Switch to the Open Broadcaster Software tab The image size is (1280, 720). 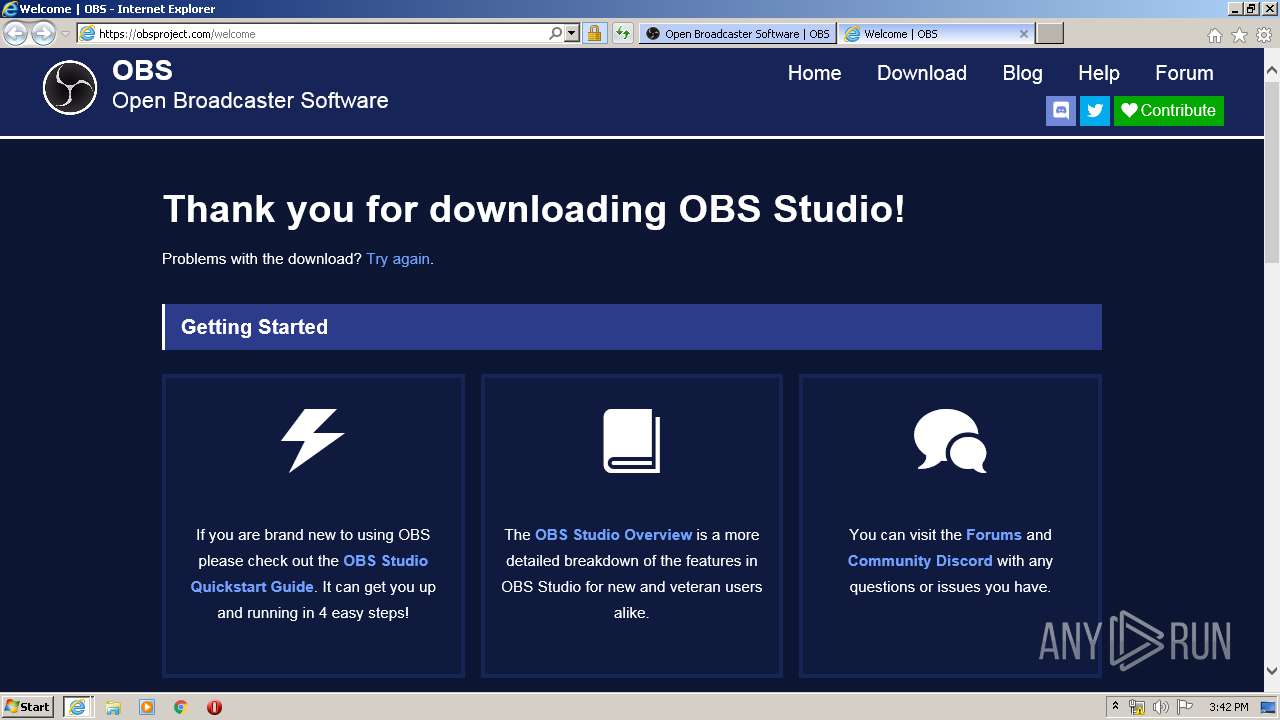(738, 34)
